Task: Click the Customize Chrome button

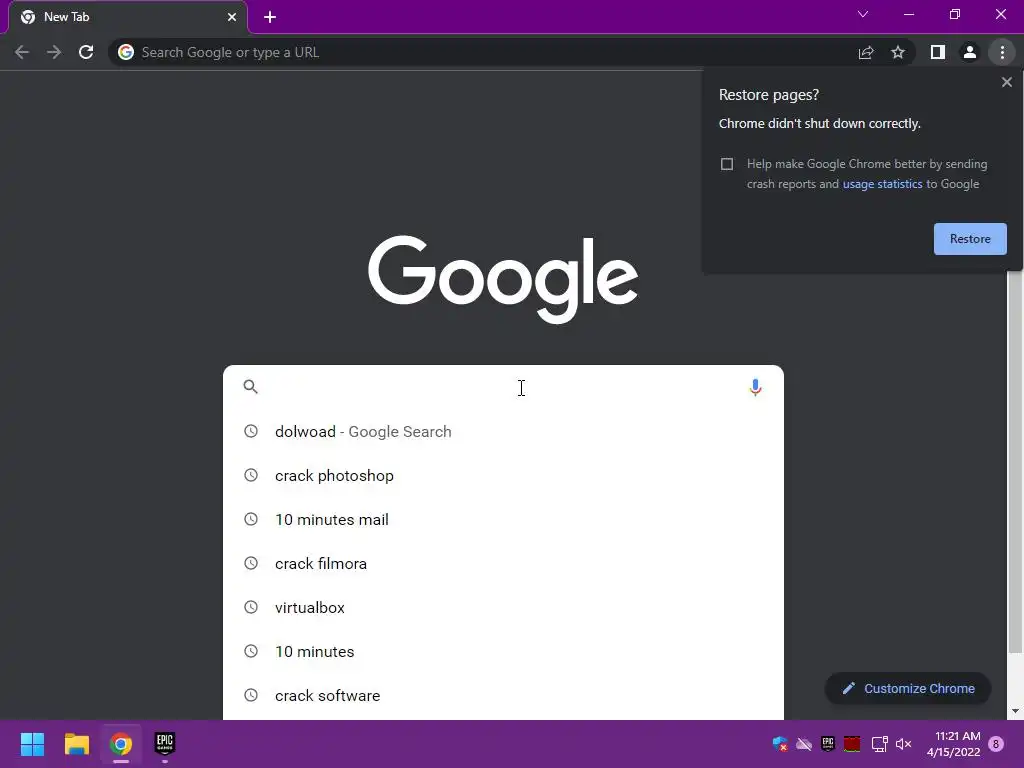Action: [908, 688]
